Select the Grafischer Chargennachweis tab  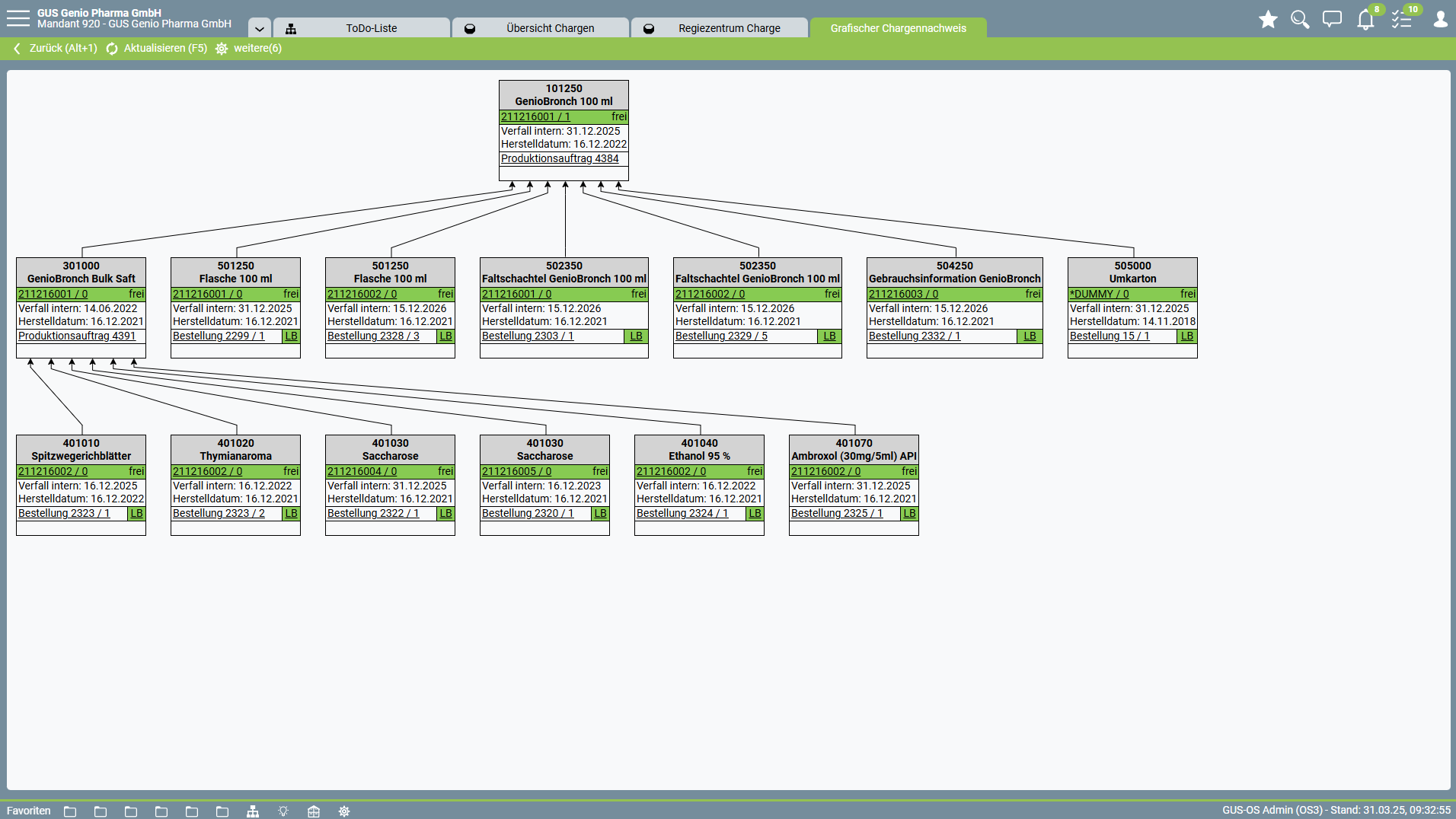899,28
